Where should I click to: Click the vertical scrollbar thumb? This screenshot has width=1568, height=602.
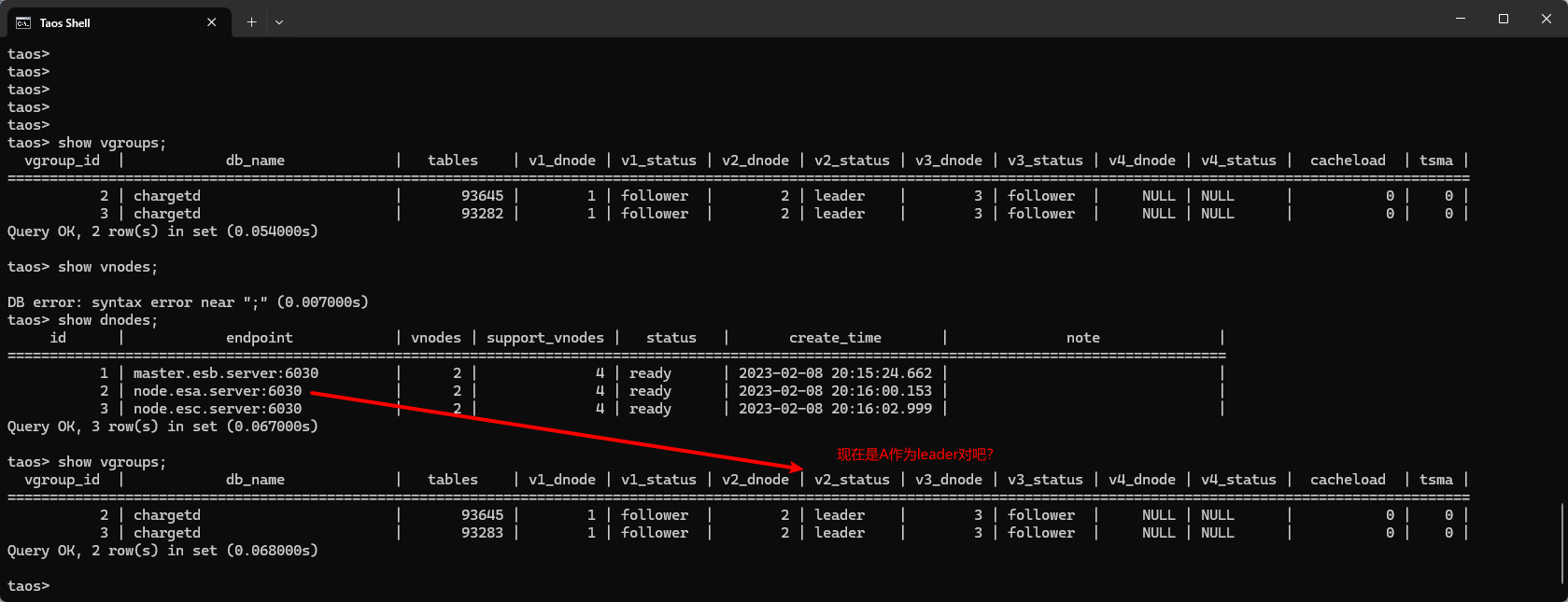click(x=1562, y=543)
